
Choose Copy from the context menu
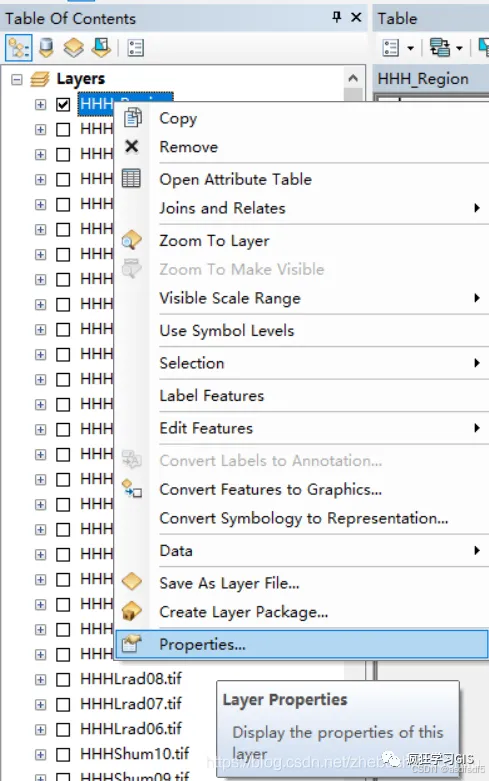coord(301,119)
